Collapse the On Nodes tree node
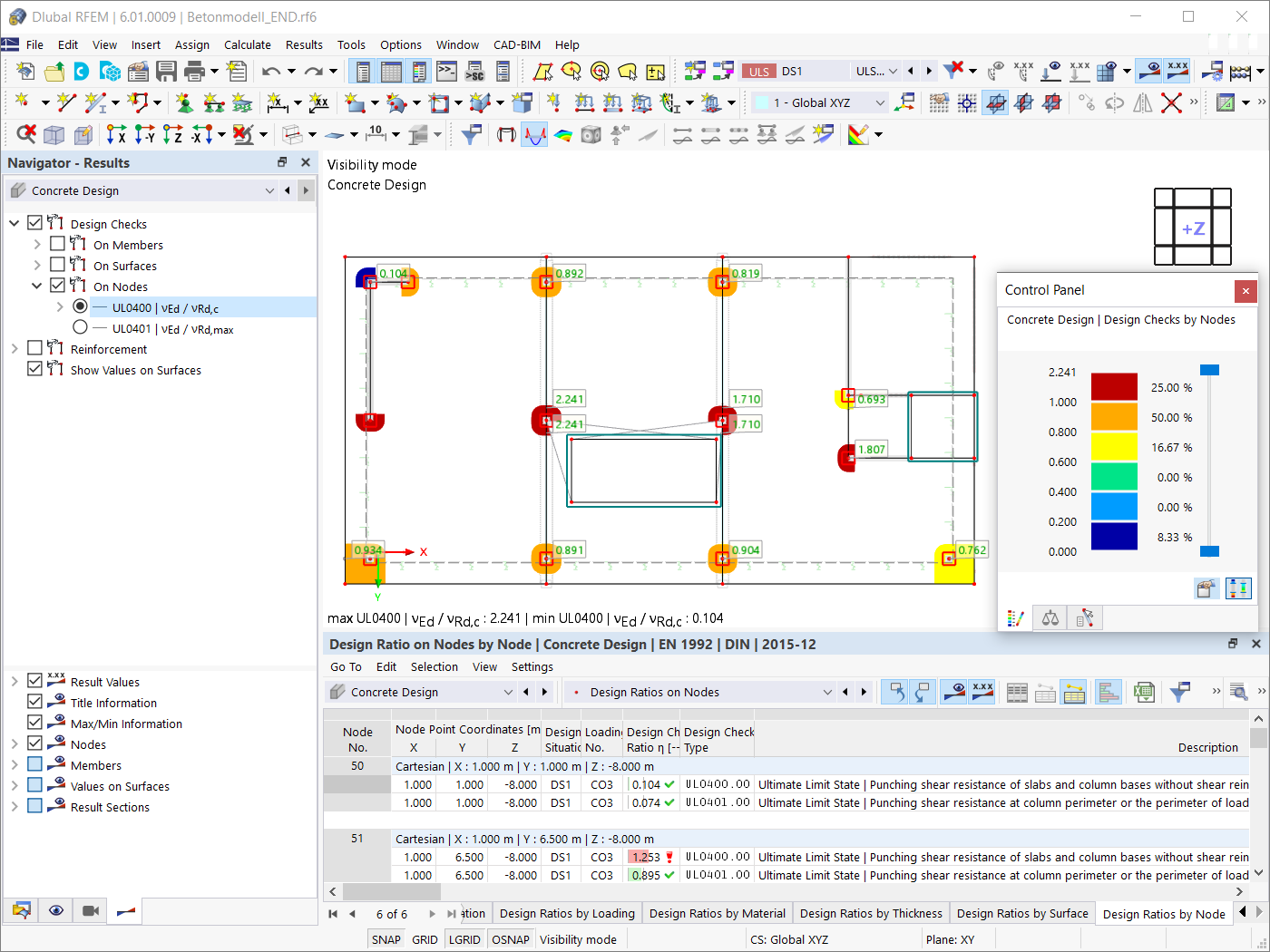 pyautogui.click(x=37, y=286)
